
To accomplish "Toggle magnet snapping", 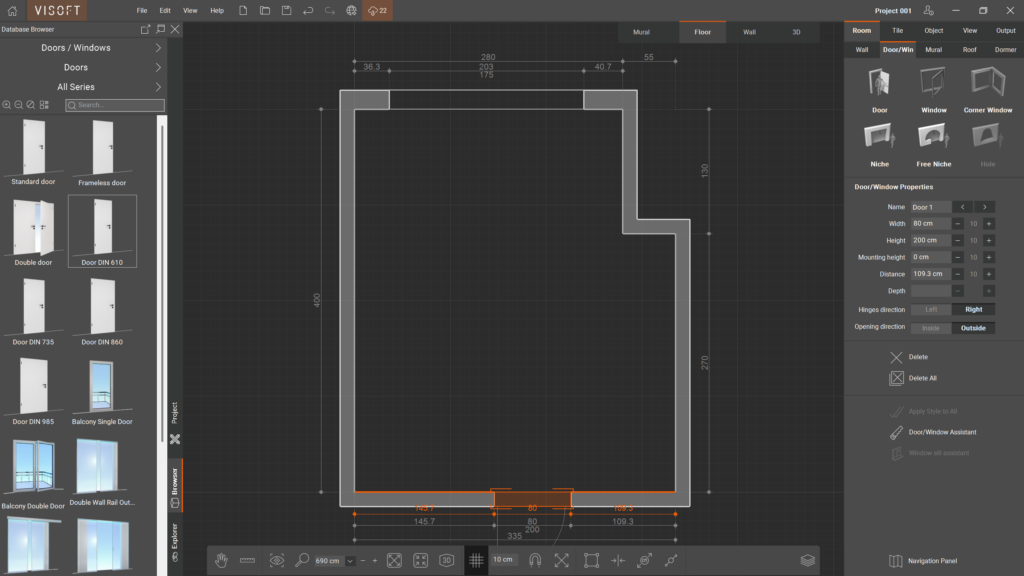I will (535, 560).
